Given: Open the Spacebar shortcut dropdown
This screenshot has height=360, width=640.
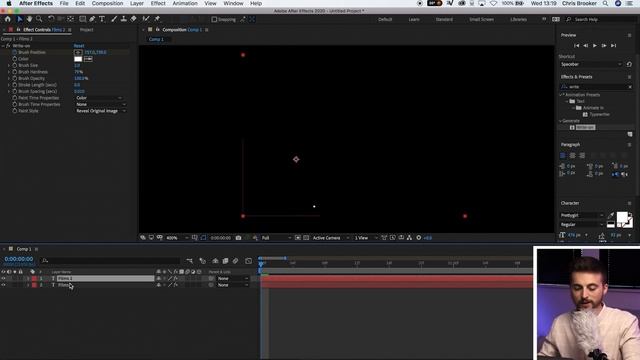Looking at the screenshot, I should (591, 64).
